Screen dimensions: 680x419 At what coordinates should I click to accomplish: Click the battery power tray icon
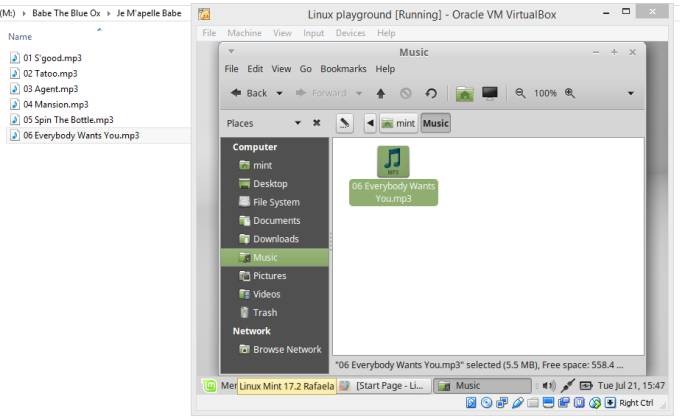[x=586, y=385]
